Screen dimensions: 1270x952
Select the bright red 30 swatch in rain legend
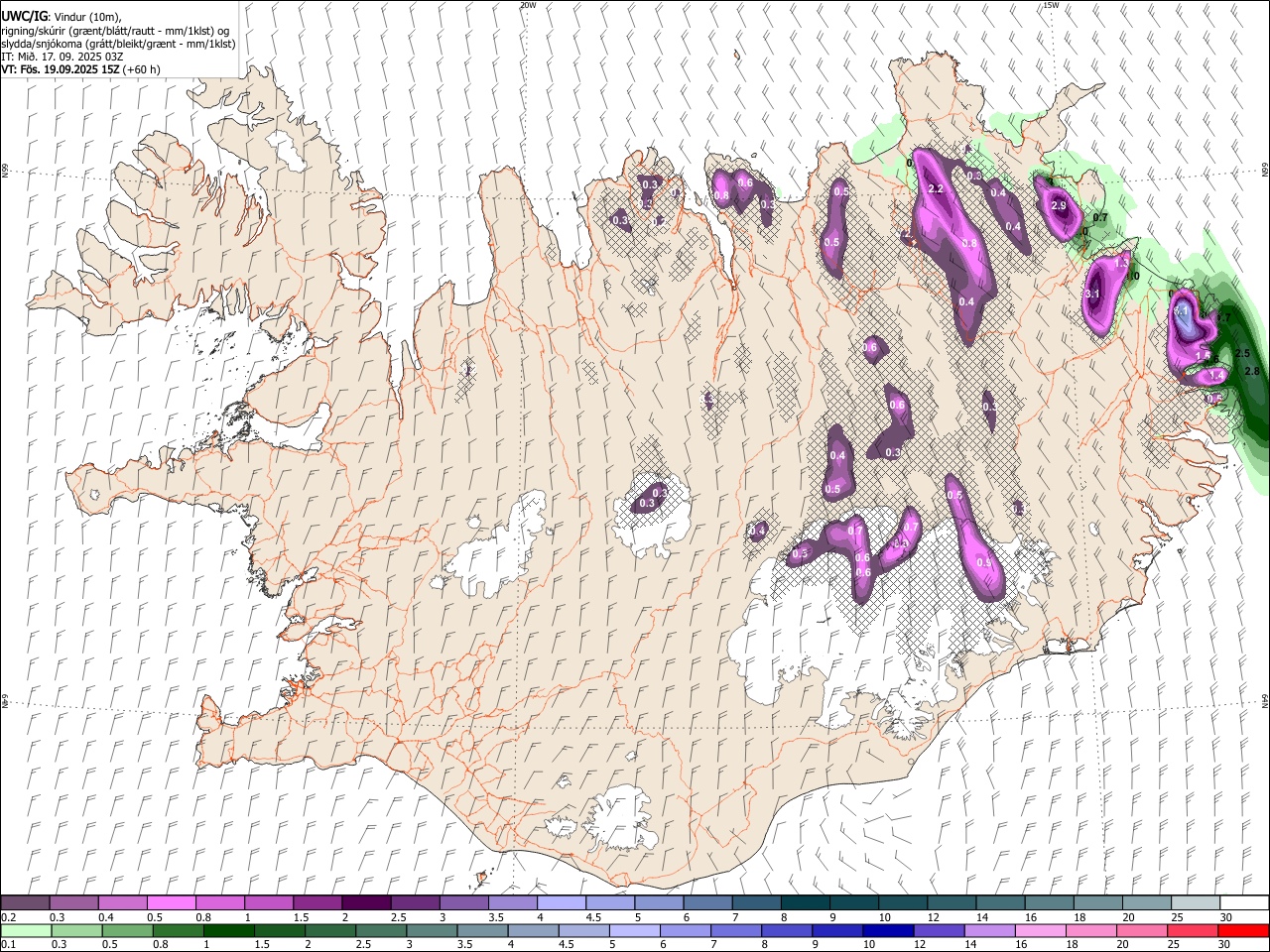tap(1243, 930)
